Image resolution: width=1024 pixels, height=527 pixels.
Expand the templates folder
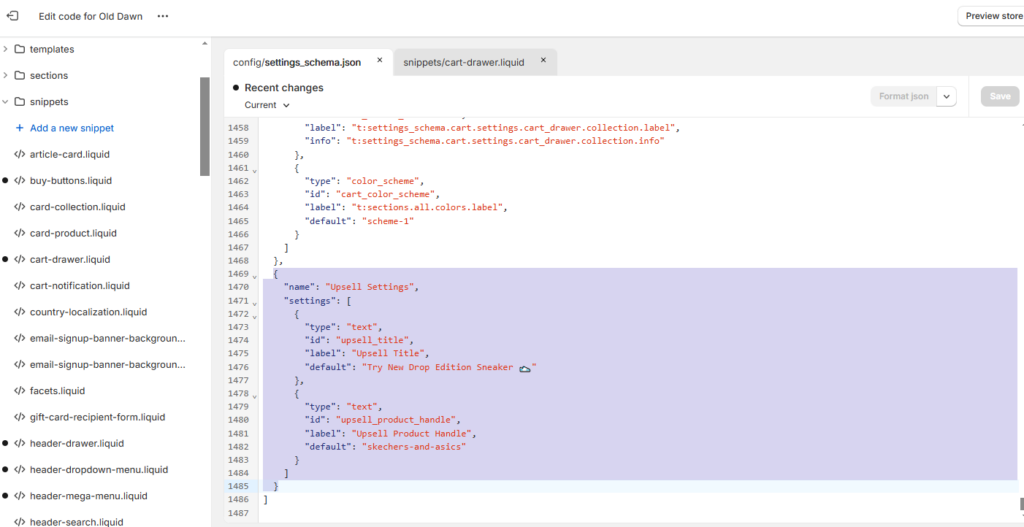[5, 49]
